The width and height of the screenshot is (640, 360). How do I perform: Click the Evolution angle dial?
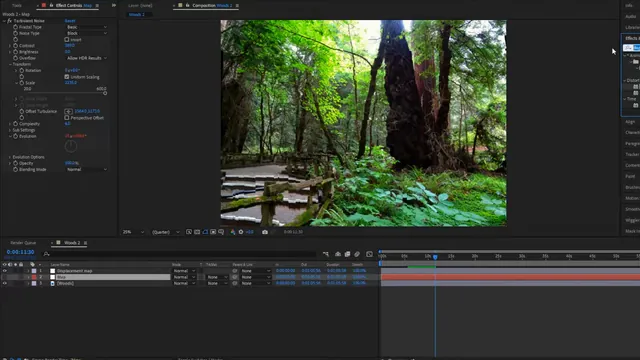coord(71,146)
